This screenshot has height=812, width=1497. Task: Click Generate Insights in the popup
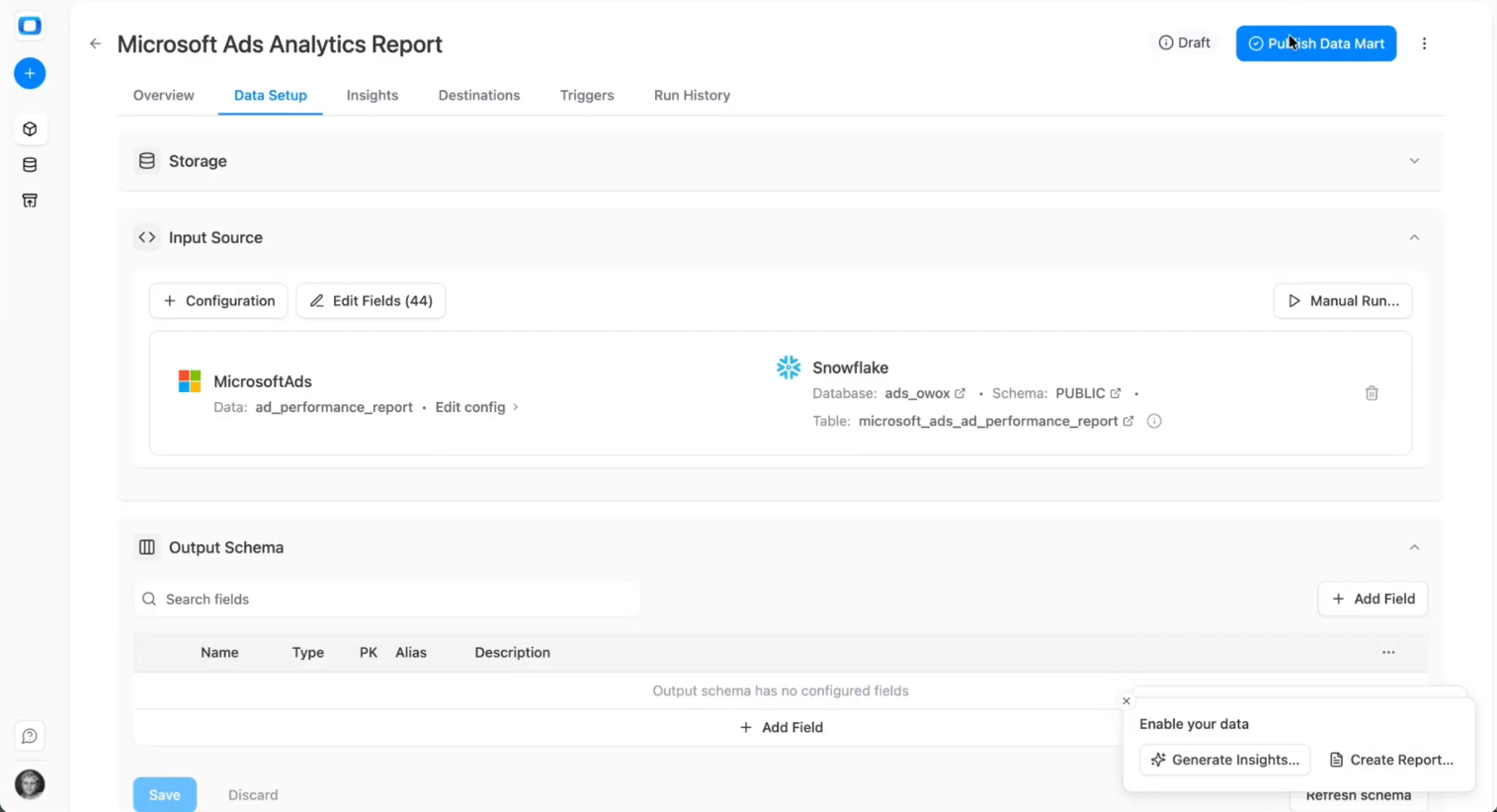click(x=1224, y=760)
